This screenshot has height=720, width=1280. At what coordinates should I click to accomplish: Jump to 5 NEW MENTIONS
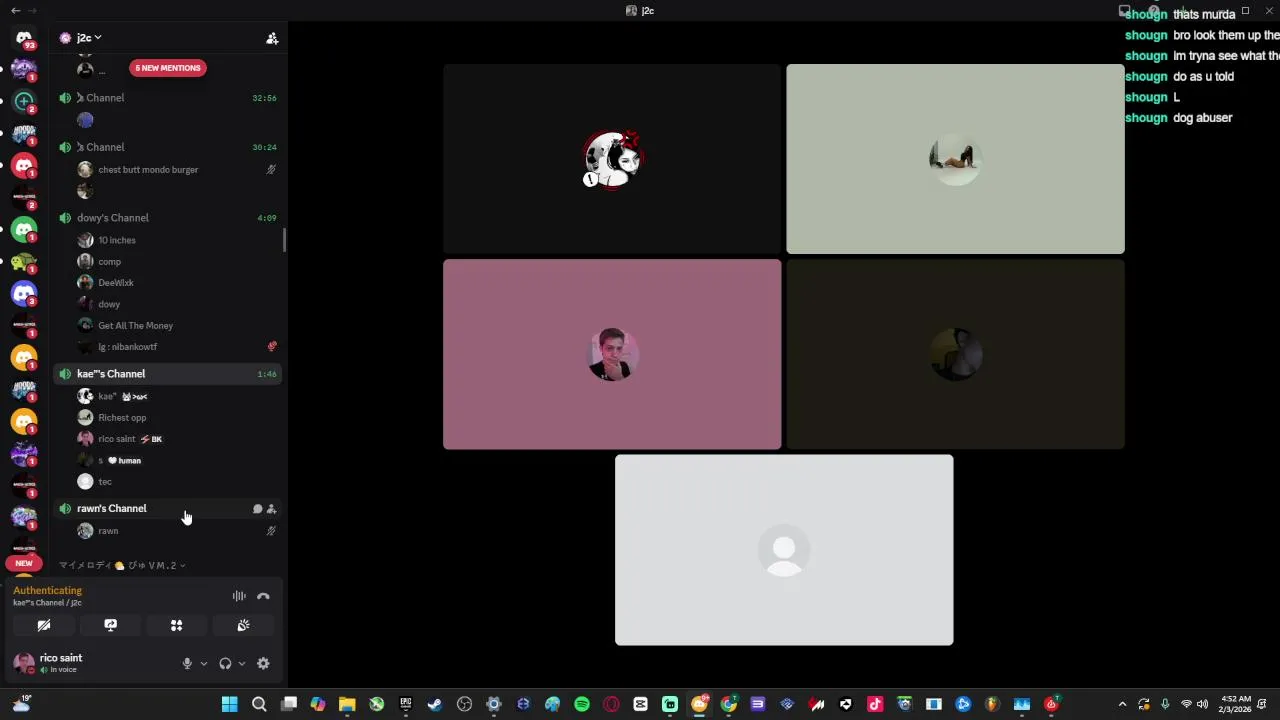168,68
